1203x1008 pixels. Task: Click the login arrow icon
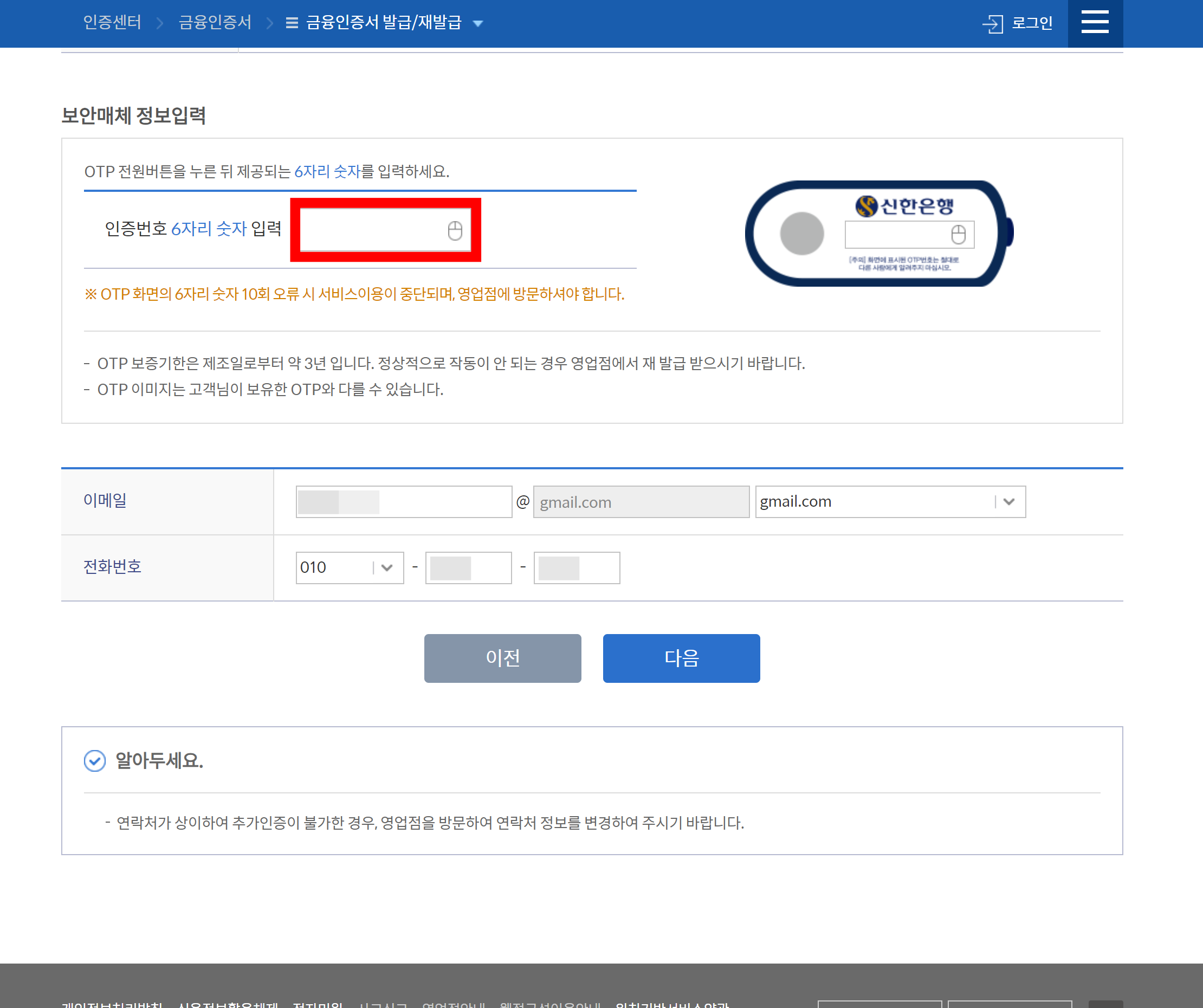(x=992, y=23)
